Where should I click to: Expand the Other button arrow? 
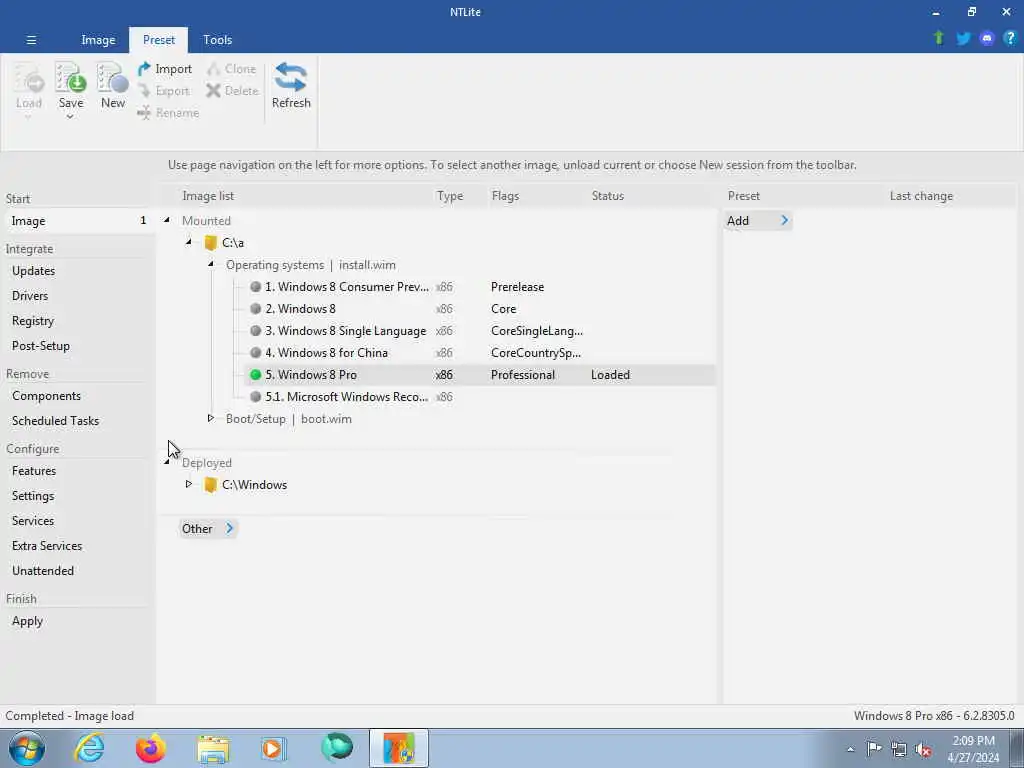tap(229, 528)
